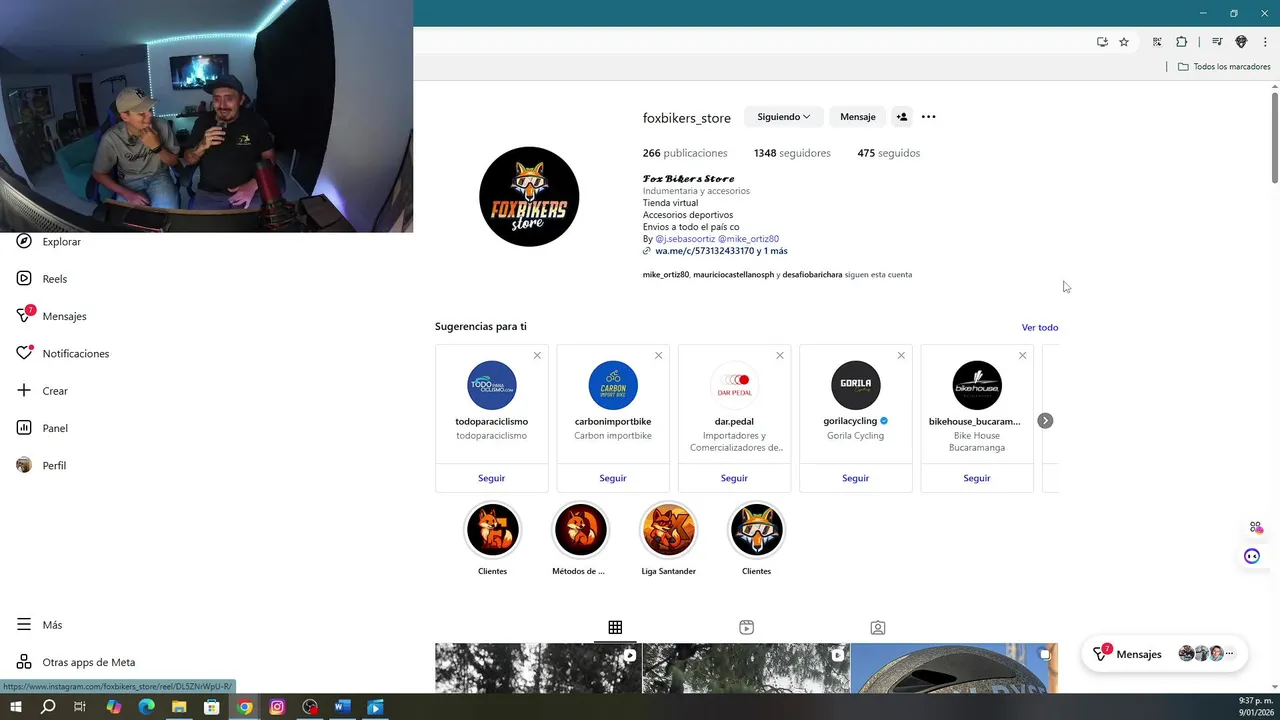
Task: Click Crear to make a new post
Action: pos(42,391)
